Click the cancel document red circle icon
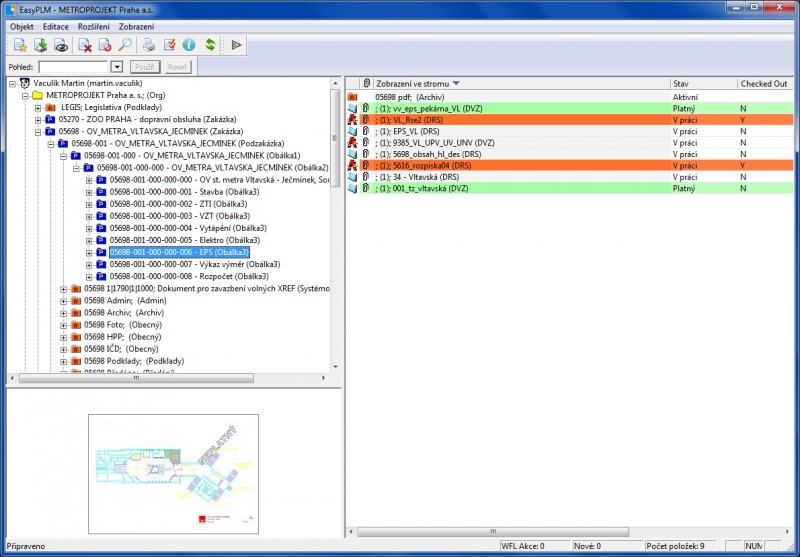This screenshot has height=557, width=800. [105, 45]
